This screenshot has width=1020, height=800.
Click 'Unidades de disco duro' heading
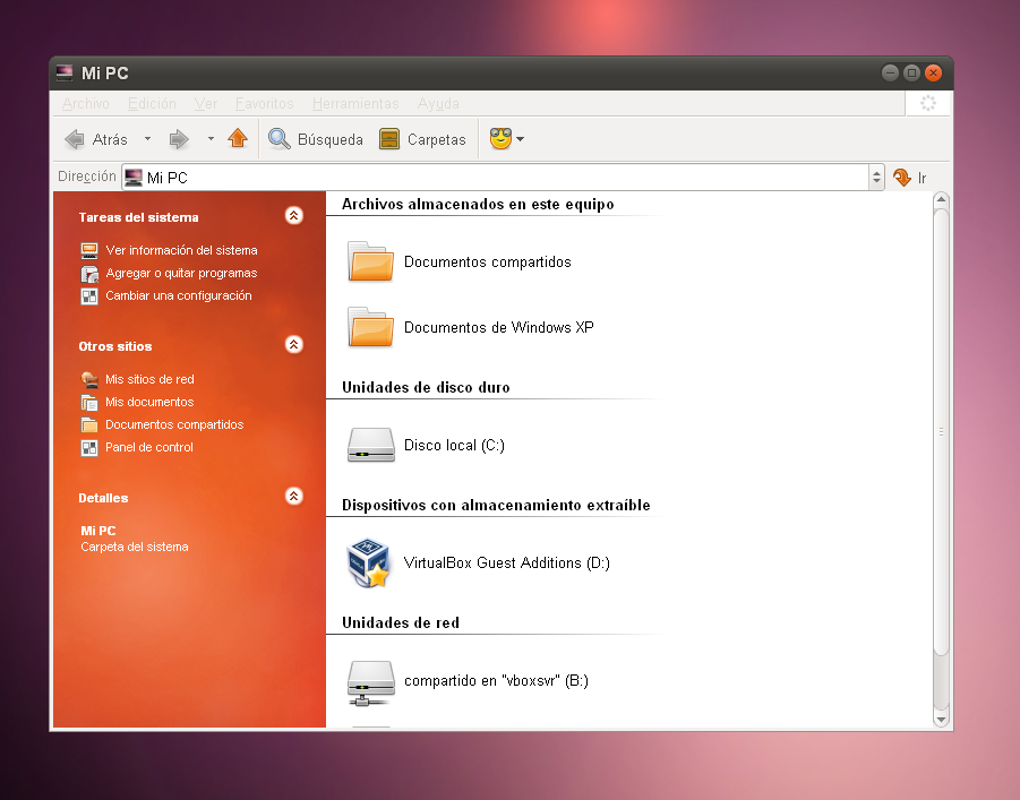coord(426,388)
